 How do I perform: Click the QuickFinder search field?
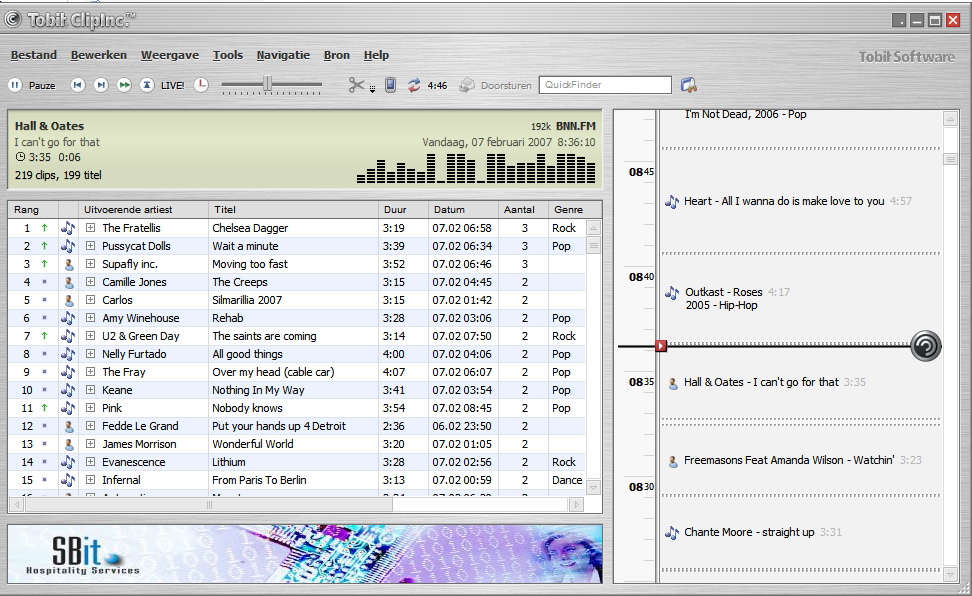[x=605, y=85]
